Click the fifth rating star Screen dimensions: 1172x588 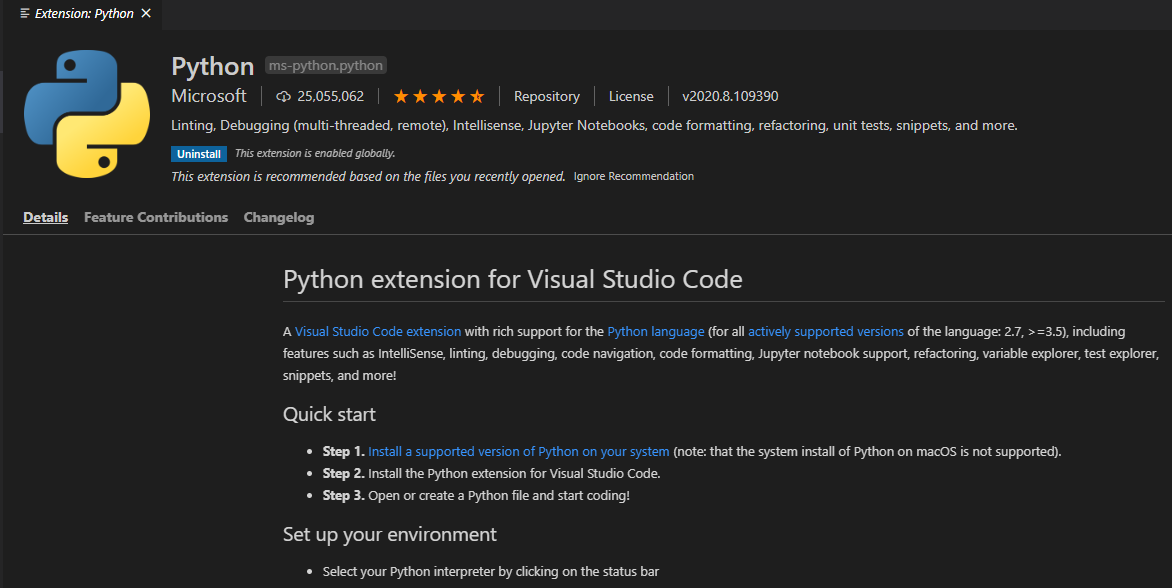477,95
